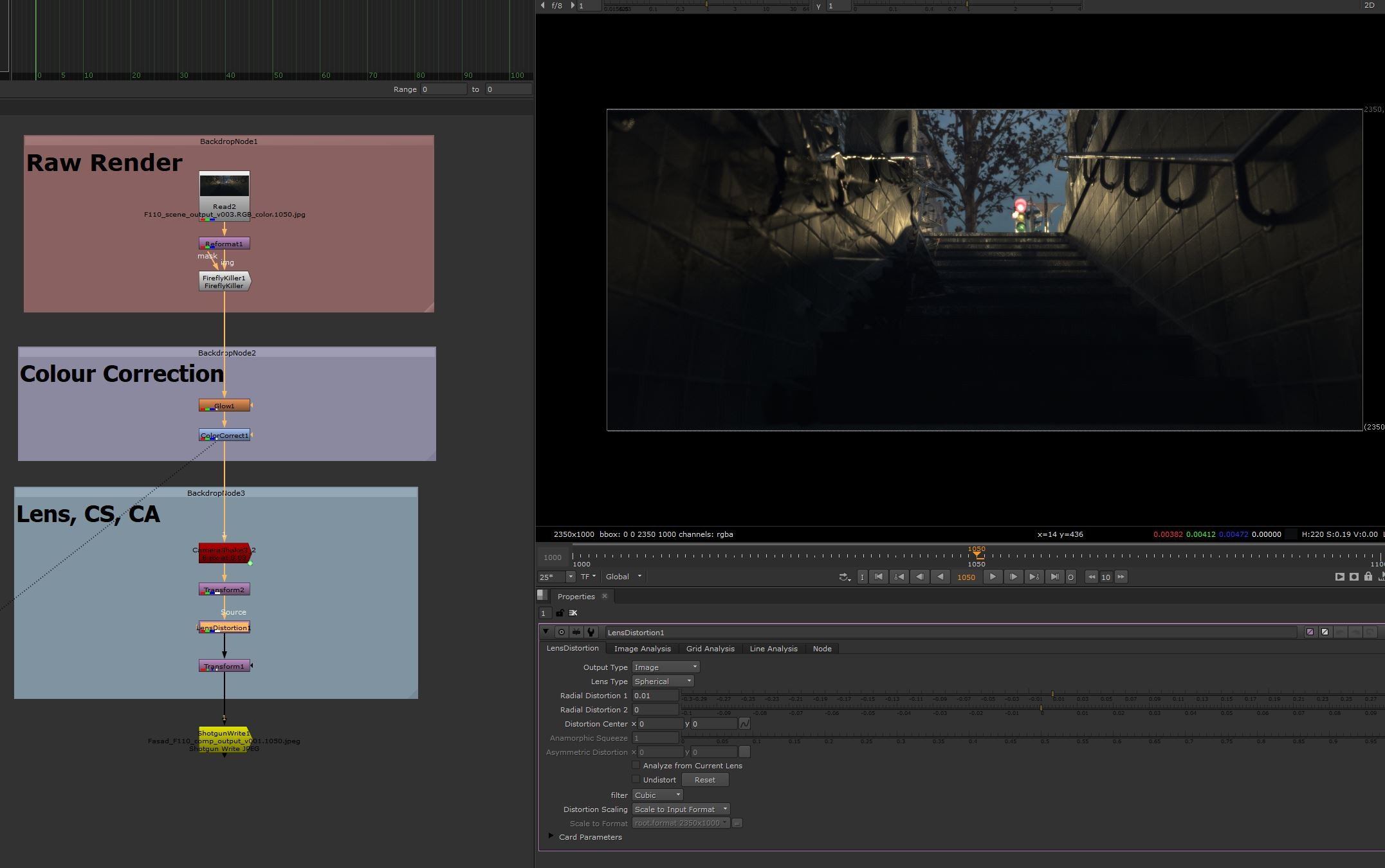Click the viewer capture snapshot icon
This screenshot has width=1385, height=868.
pyautogui.click(x=1354, y=577)
